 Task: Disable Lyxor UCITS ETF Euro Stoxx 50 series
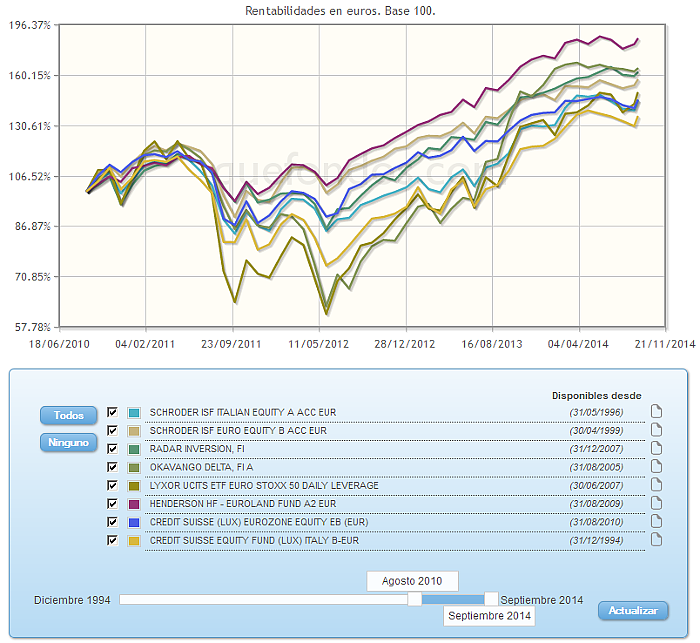[x=112, y=485]
